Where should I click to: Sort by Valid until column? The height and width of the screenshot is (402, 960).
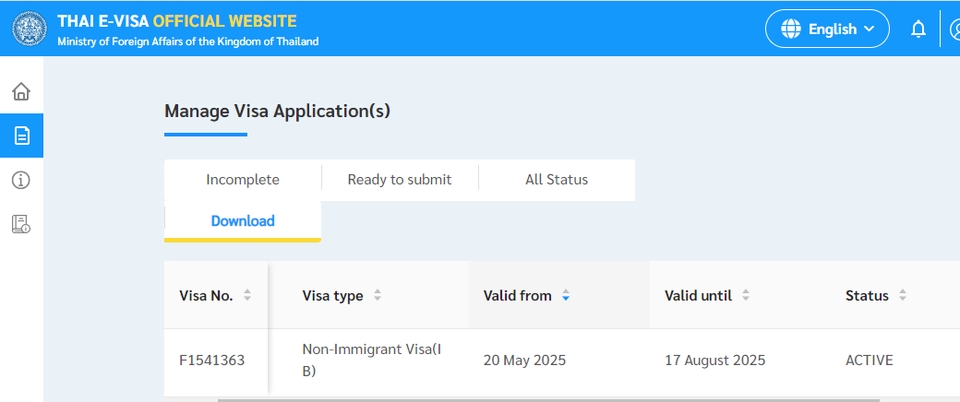pyautogui.click(x=745, y=296)
